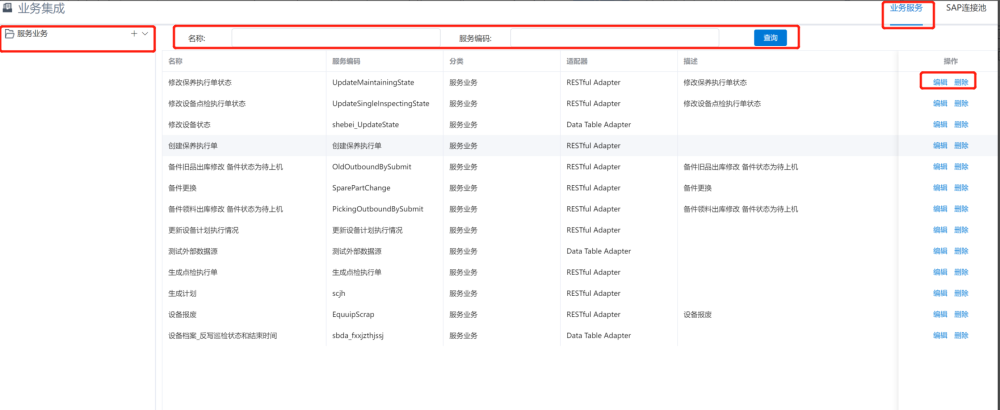Image resolution: width=1000 pixels, height=410 pixels.
Task: Delete the scjh 生成计划 service
Action: [x=961, y=293]
